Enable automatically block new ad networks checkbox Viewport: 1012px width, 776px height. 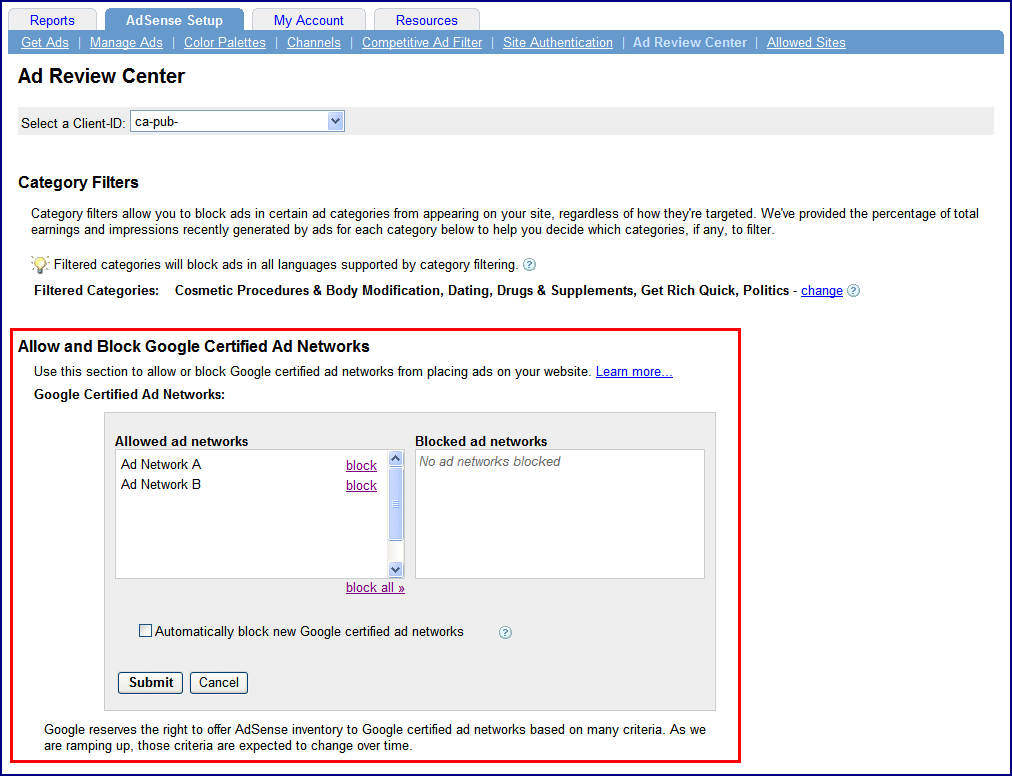click(145, 631)
